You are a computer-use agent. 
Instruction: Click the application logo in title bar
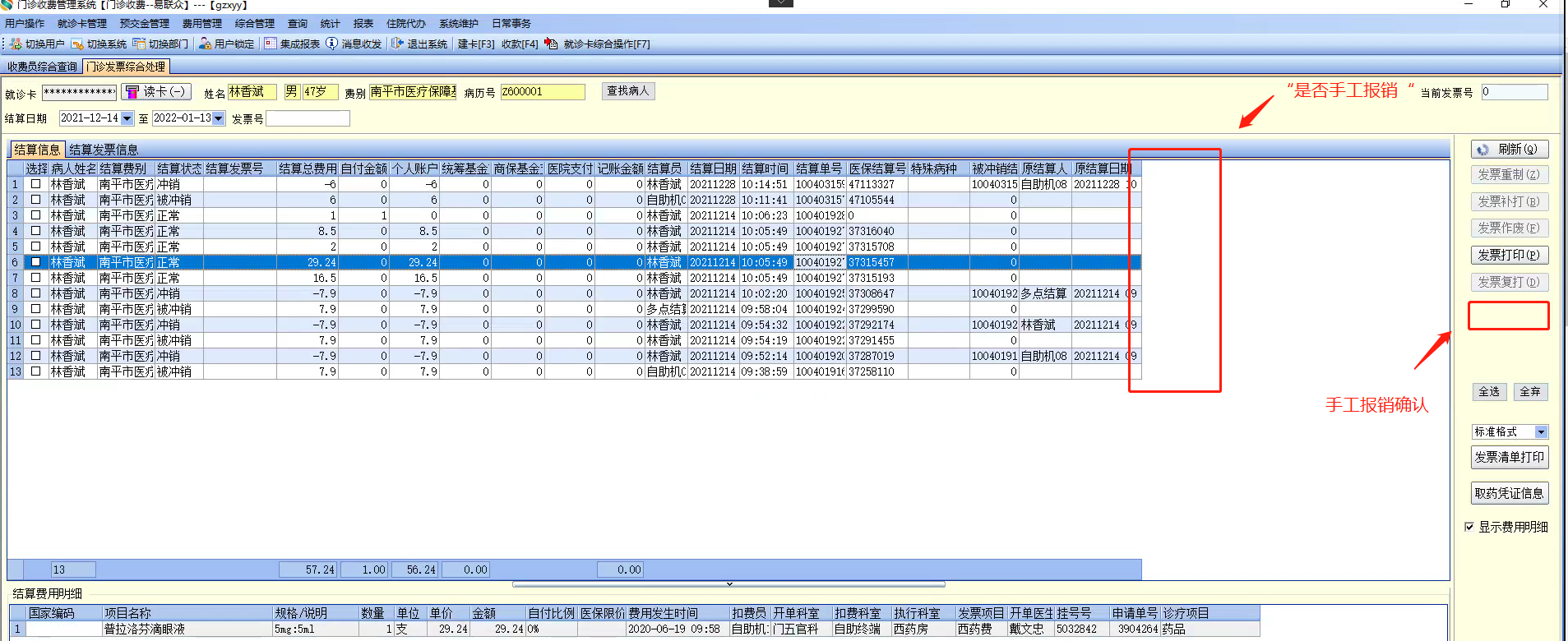[7, 5]
